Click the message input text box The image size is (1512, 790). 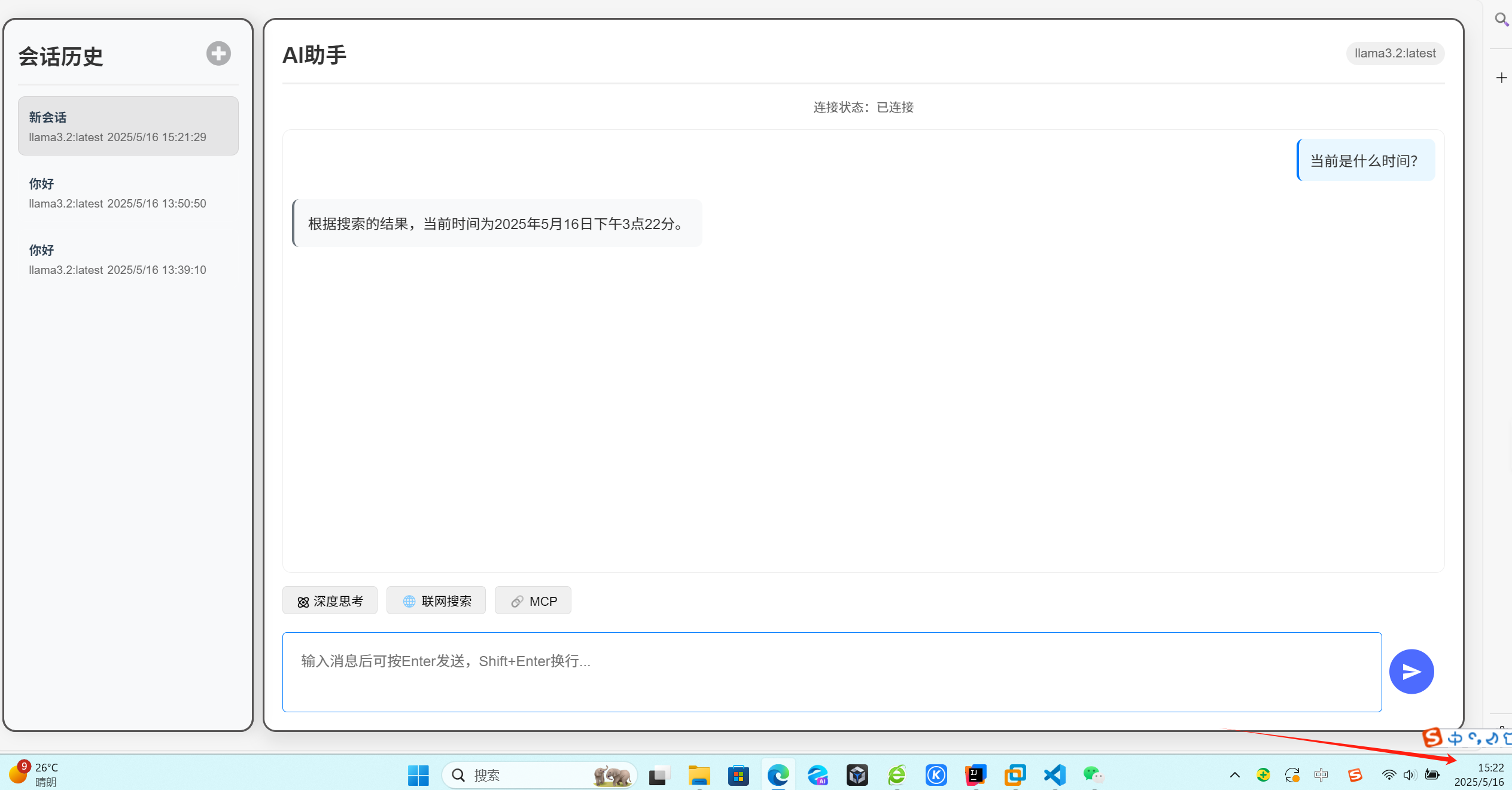[x=832, y=672]
